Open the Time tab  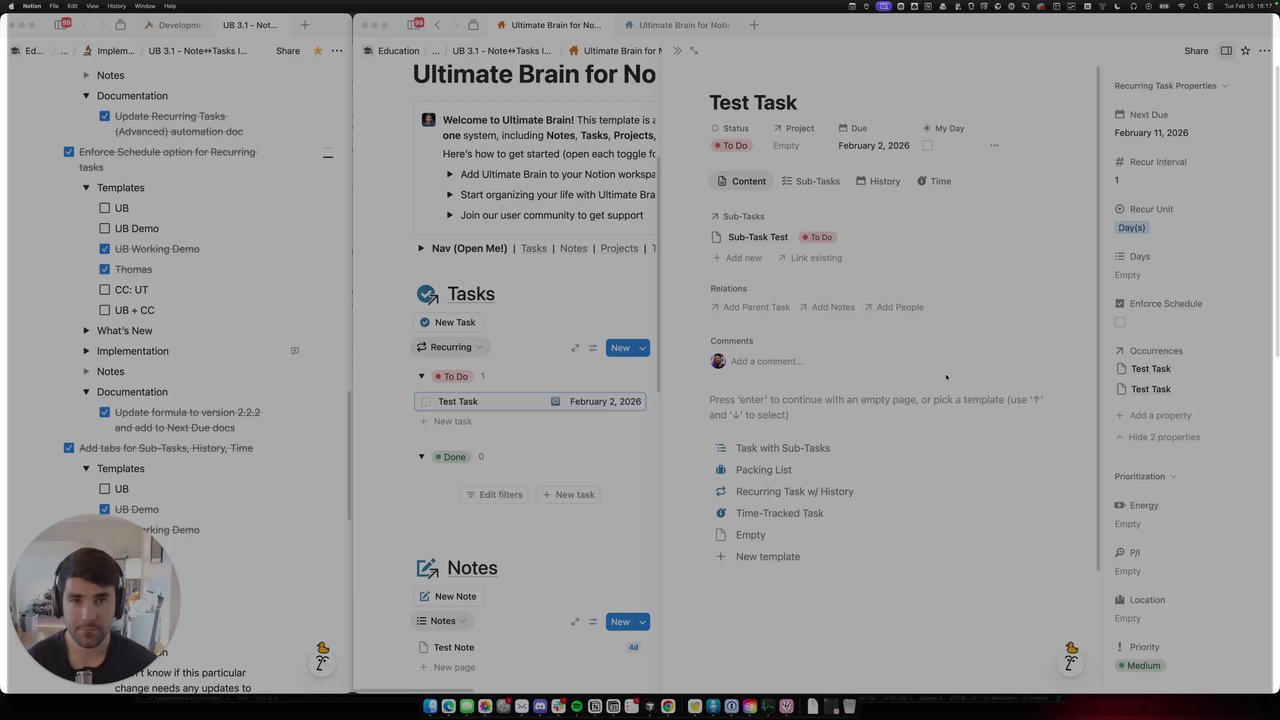[x=933, y=181]
